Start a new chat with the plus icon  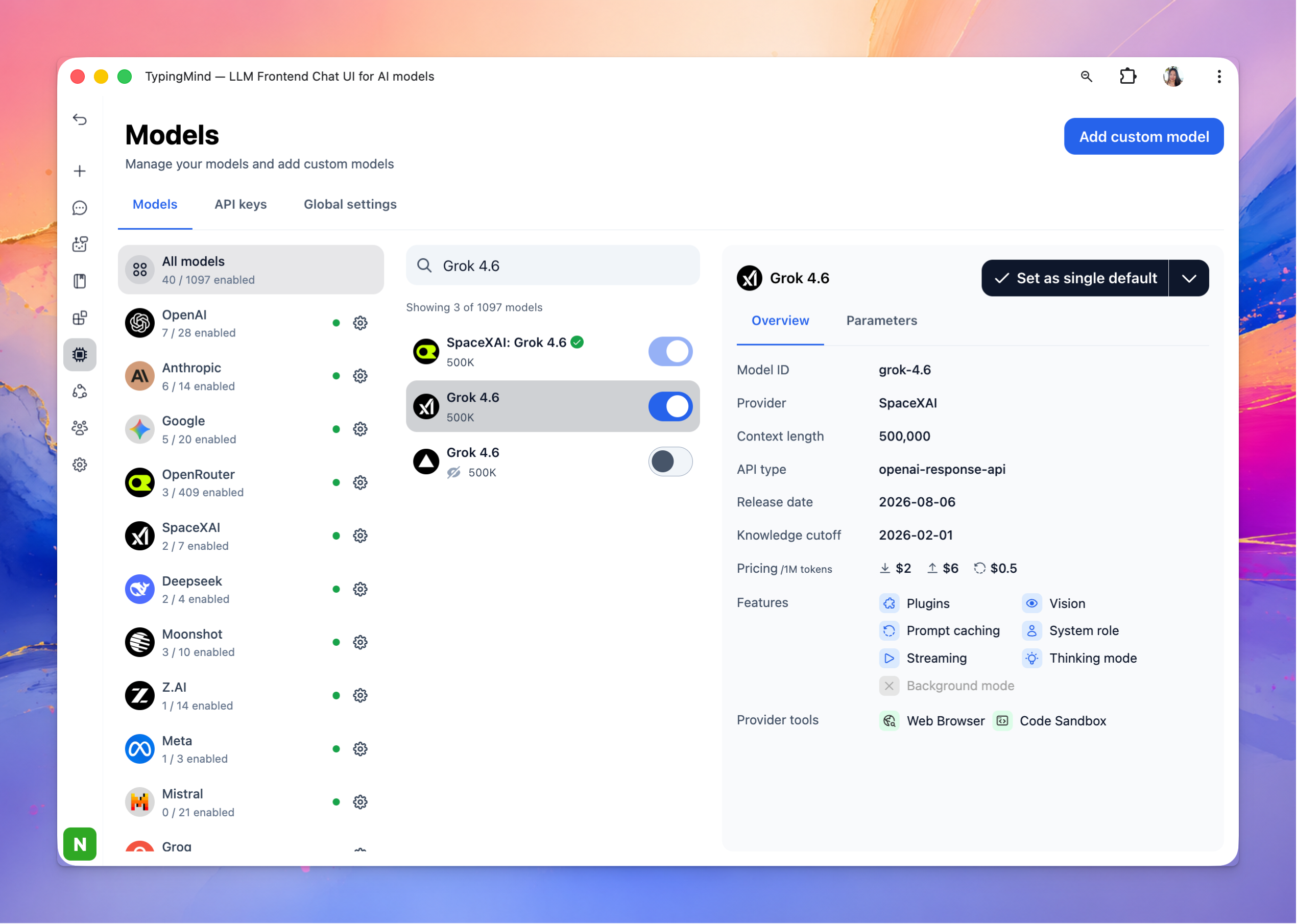tap(80, 171)
